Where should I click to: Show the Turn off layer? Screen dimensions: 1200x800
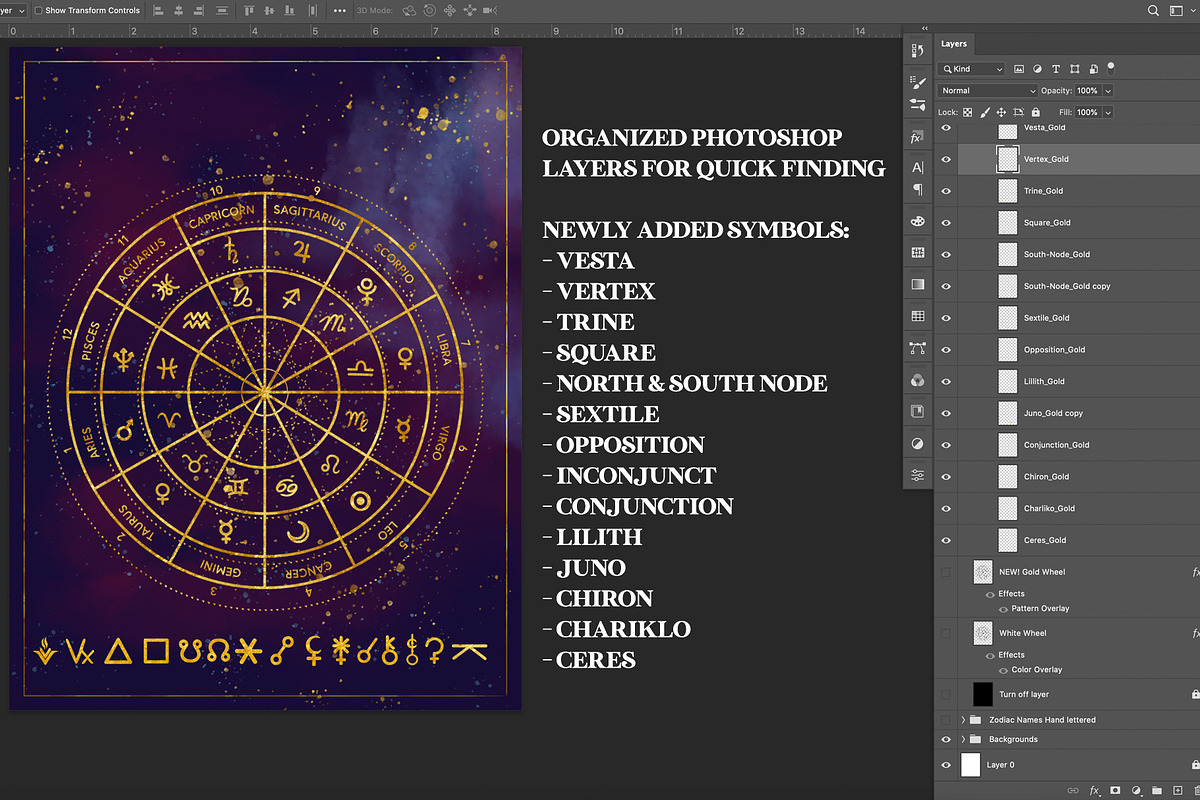pos(946,694)
